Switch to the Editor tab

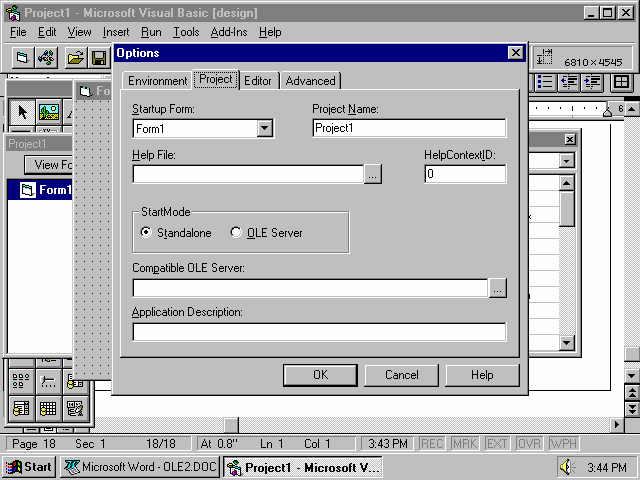click(x=258, y=80)
